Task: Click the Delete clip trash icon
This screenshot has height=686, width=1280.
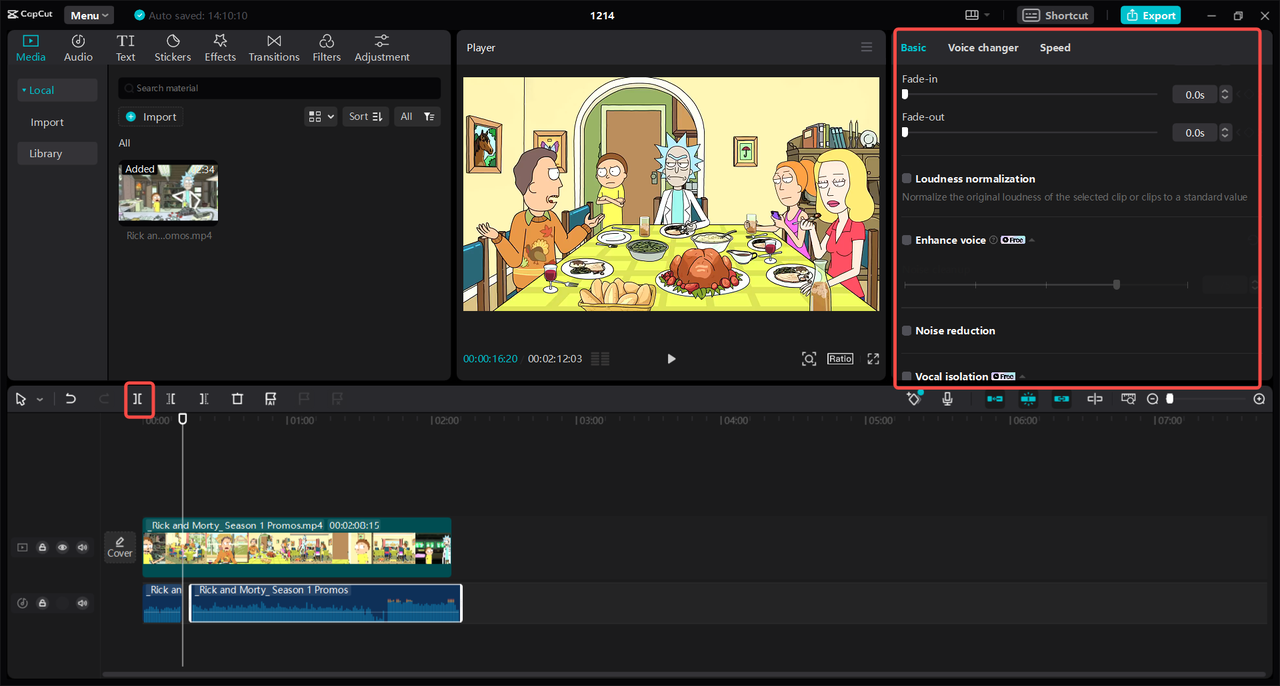Action: coord(237,399)
